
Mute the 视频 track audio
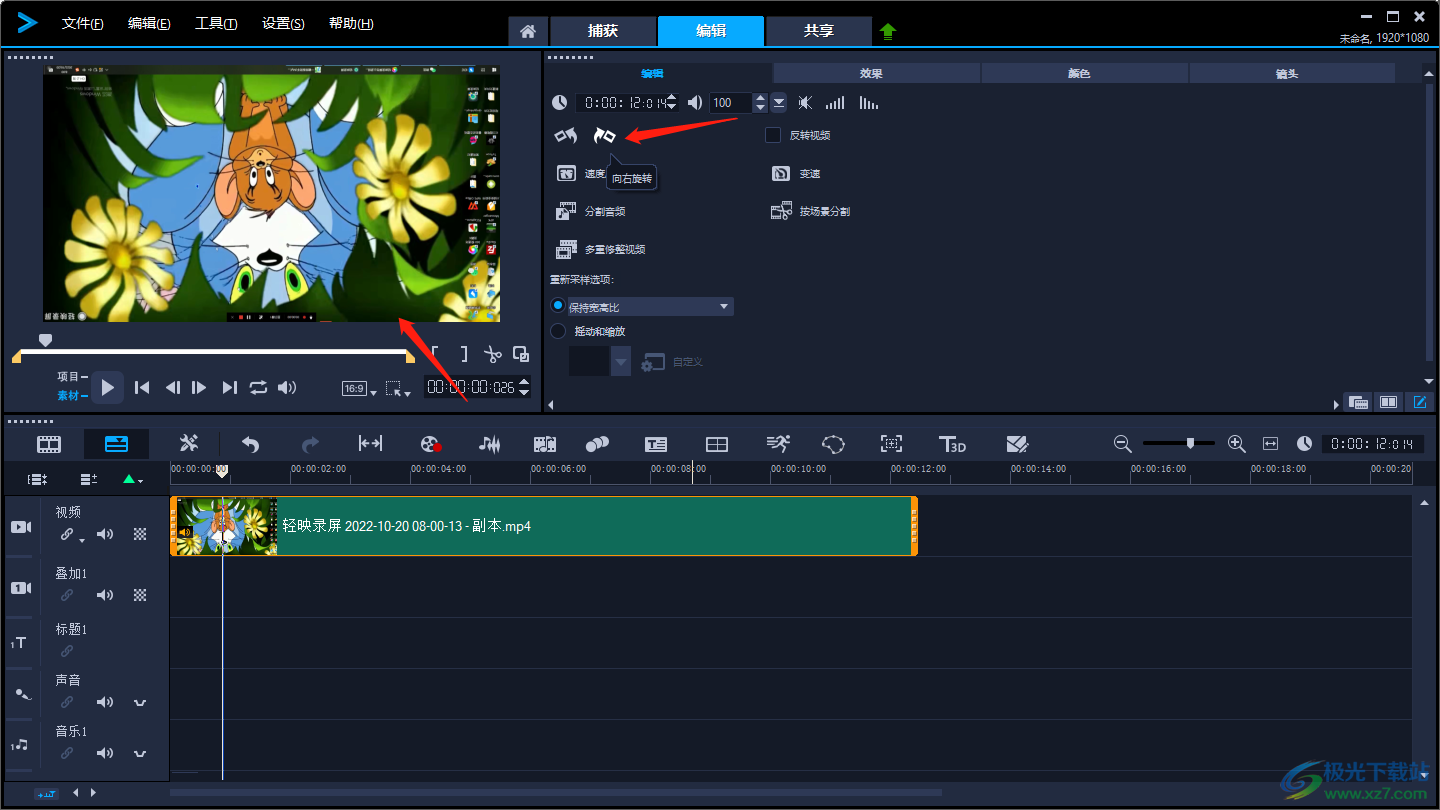(105, 534)
